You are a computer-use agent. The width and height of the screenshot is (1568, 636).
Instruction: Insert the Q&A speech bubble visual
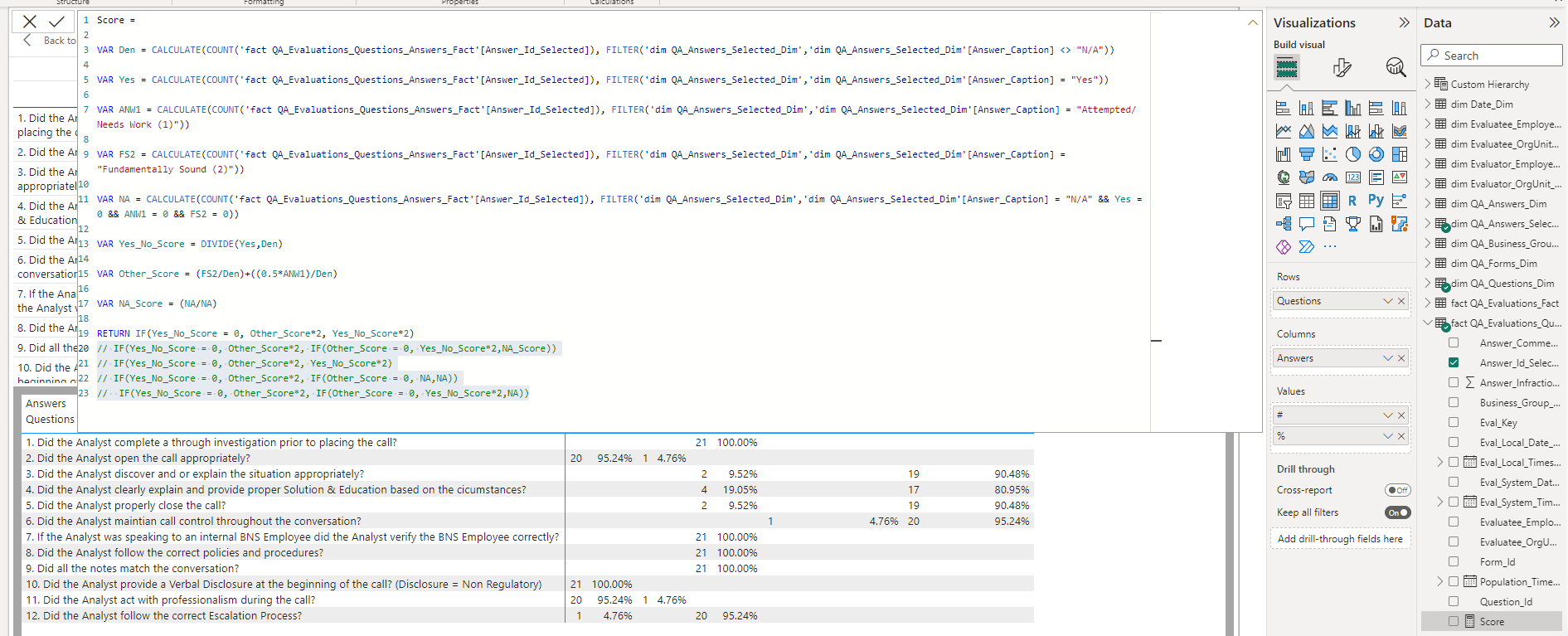[1306, 224]
